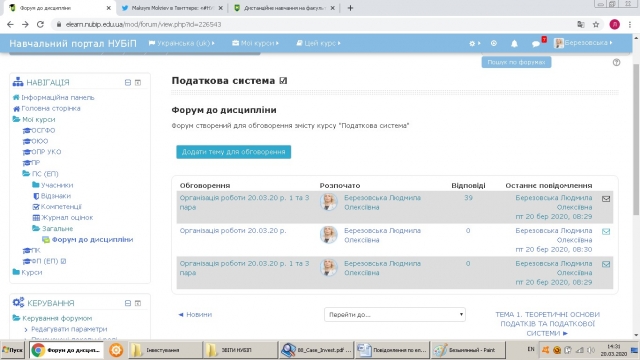This screenshot has height=360, width=640.
Task: Open the notifications bell icon
Action: [x=514, y=43]
